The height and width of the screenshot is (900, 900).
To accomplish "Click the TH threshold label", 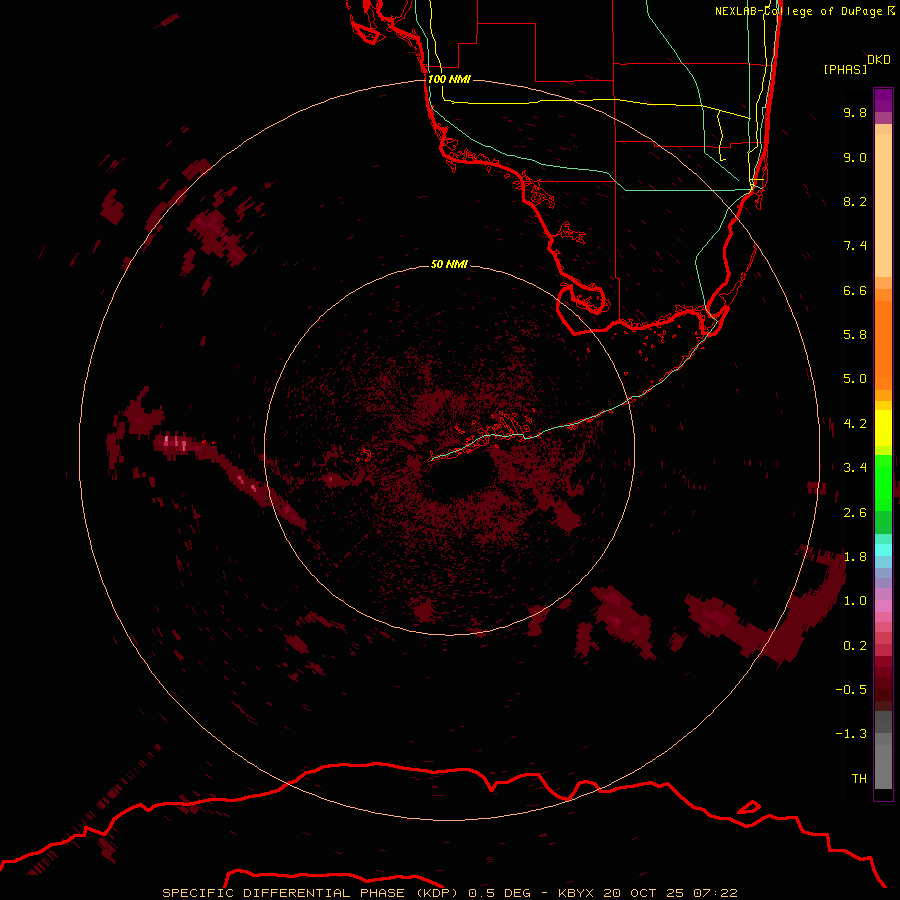I will (x=859, y=779).
